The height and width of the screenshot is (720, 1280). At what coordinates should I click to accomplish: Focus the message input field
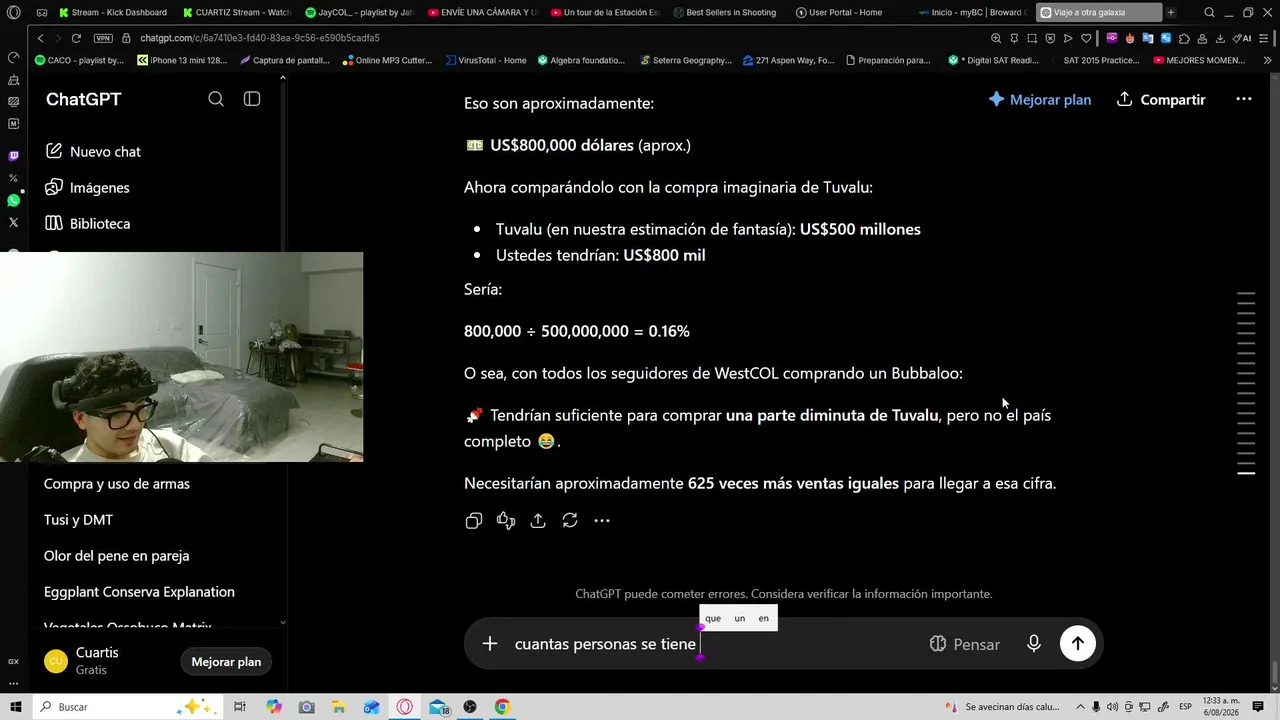coord(710,644)
